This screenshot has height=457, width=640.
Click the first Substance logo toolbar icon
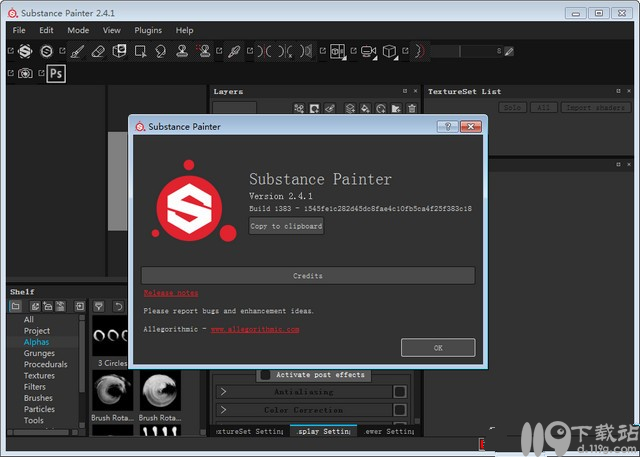pos(25,51)
